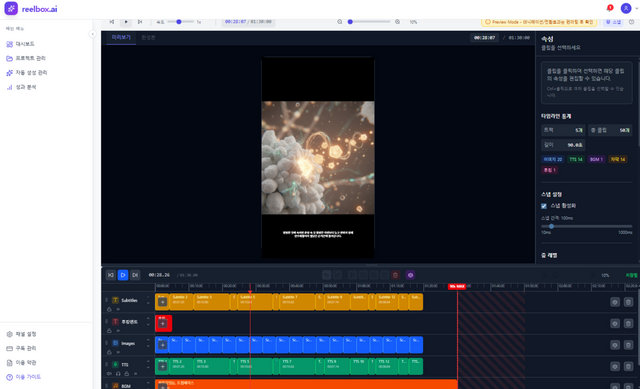This screenshot has height=389, width=640.
Task: Mute the TTS track with the speaker icon
Action: point(109,373)
